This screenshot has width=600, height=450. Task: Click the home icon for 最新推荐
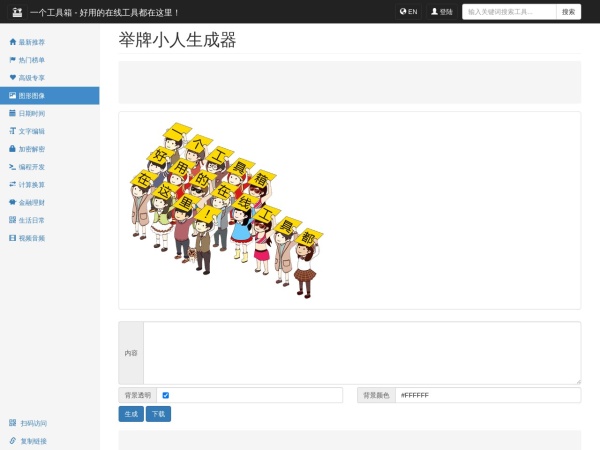tap(12, 42)
